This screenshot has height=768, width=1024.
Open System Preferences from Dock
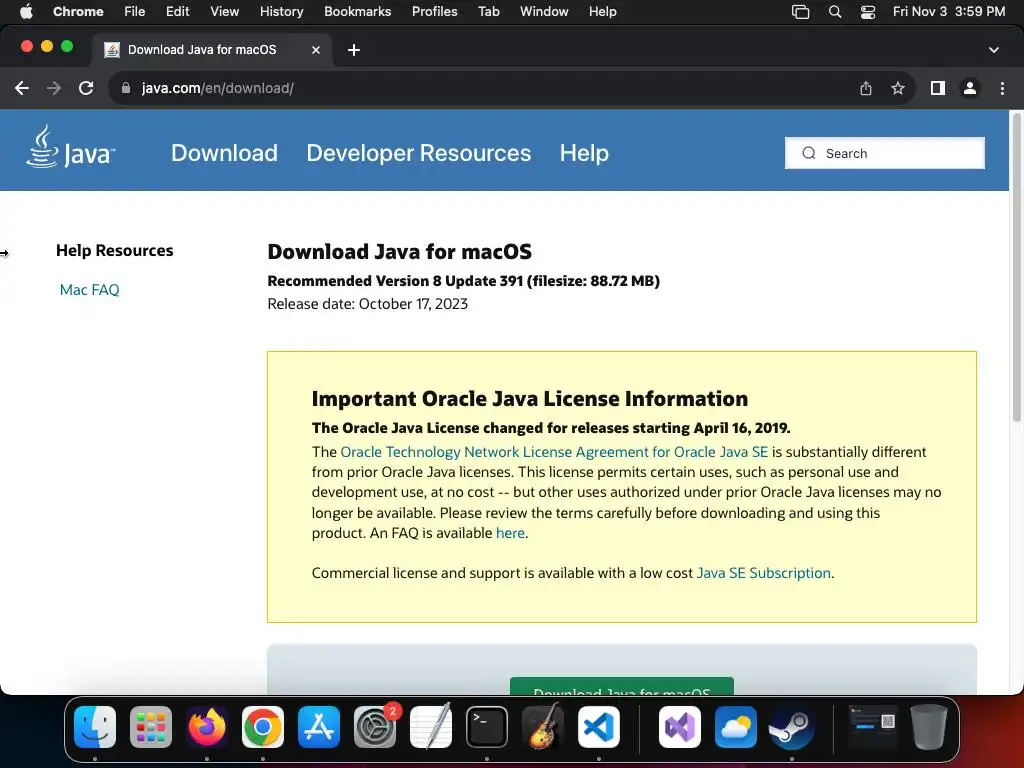(x=375, y=727)
